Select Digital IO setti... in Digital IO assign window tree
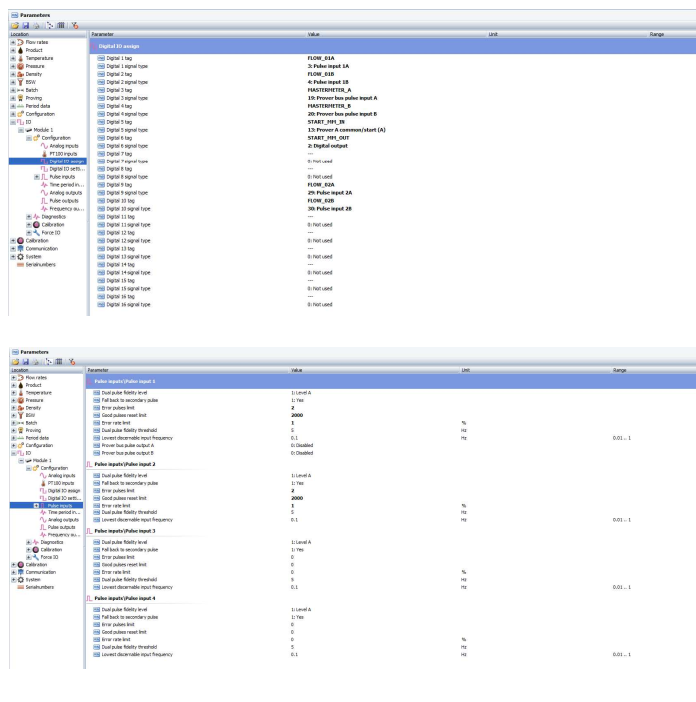This screenshot has height=702, width=696. point(67,169)
